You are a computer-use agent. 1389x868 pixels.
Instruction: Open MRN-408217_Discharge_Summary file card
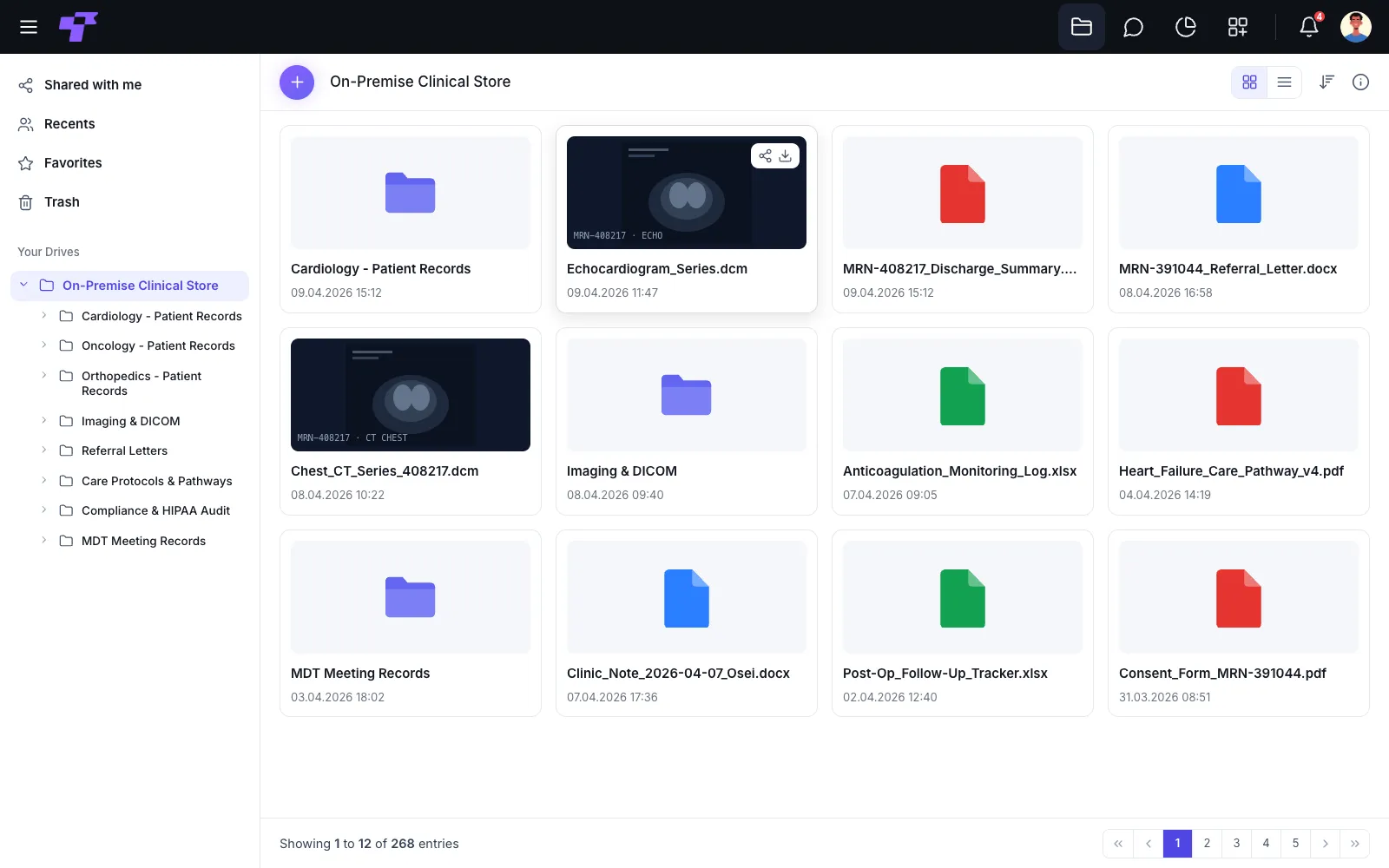[x=963, y=220]
